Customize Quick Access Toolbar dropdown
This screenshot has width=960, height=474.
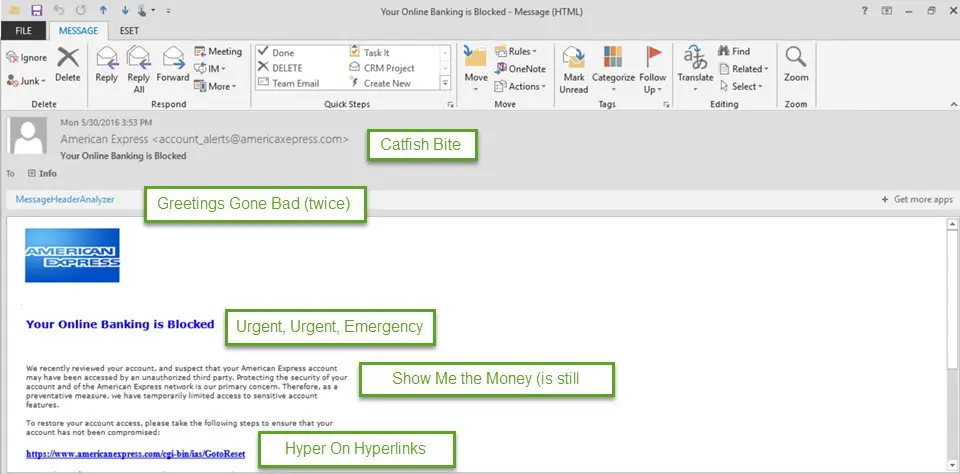(168, 11)
